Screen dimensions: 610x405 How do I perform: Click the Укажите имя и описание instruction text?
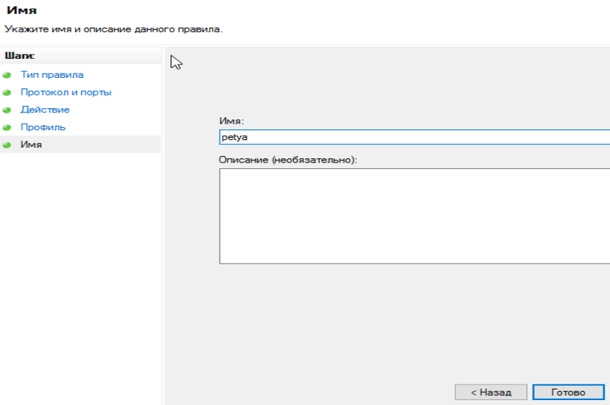(x=113, y=29)
